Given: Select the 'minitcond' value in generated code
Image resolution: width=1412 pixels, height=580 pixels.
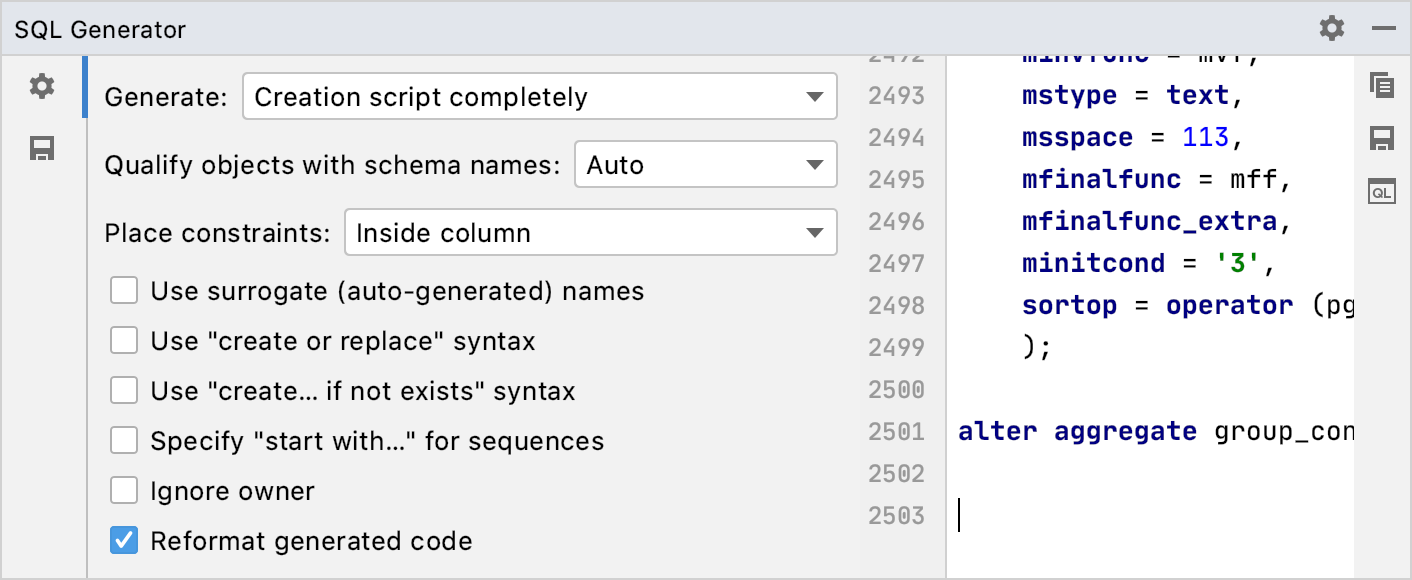Looking at the screenshot, I should [x=1240, y=263].
